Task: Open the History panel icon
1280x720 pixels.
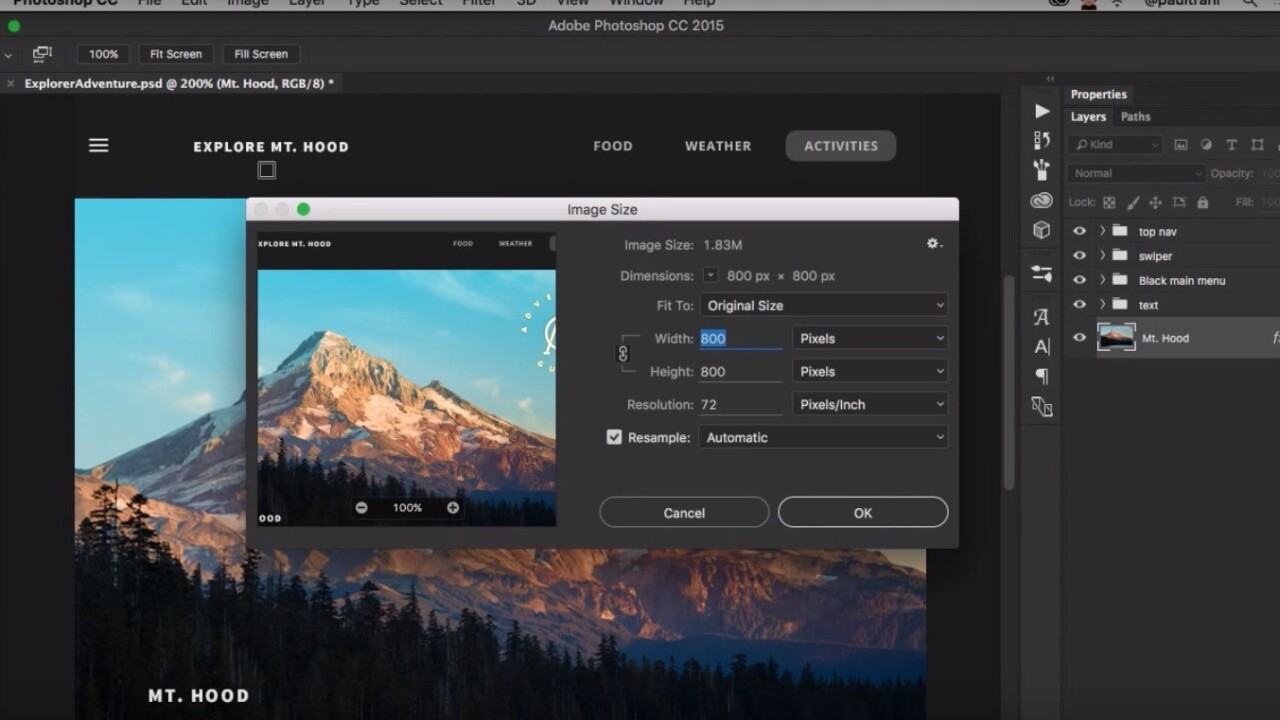Action: (x=1042, y=141)
